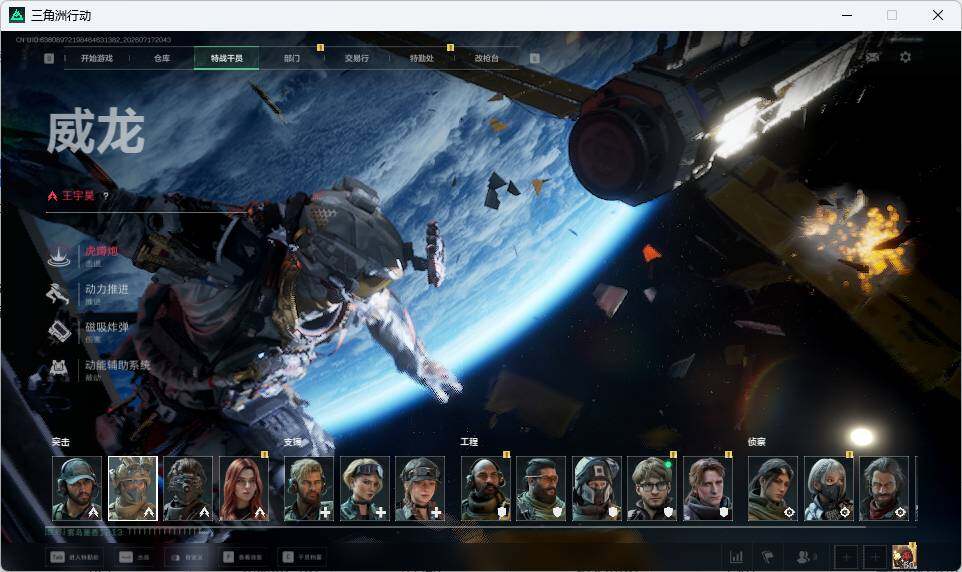
Task: Click the Tab key hint button
Action: [75, 557]
